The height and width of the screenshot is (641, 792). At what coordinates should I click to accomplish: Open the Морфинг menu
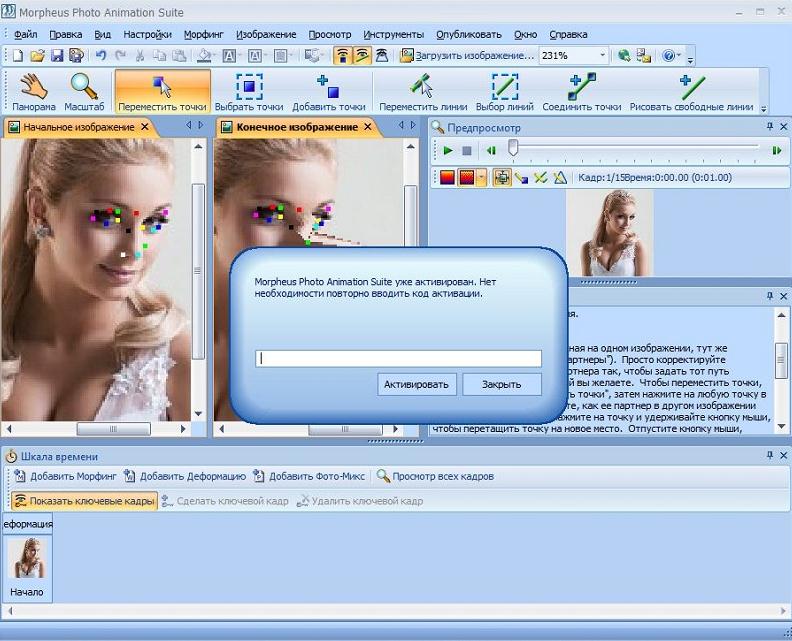tap(204, 34)
